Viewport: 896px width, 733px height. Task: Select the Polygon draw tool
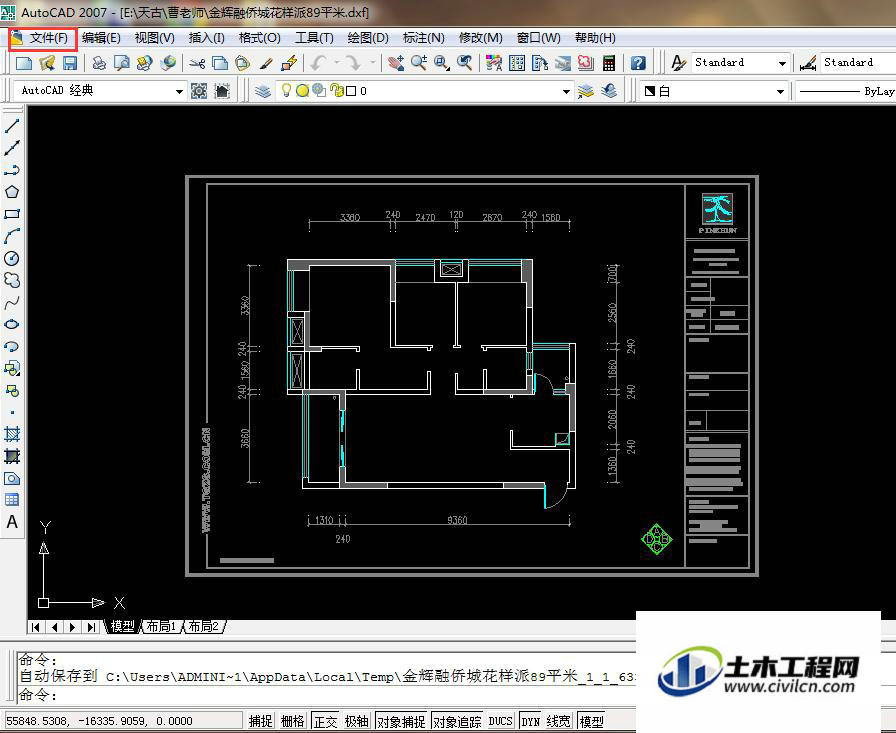[12, 192]
